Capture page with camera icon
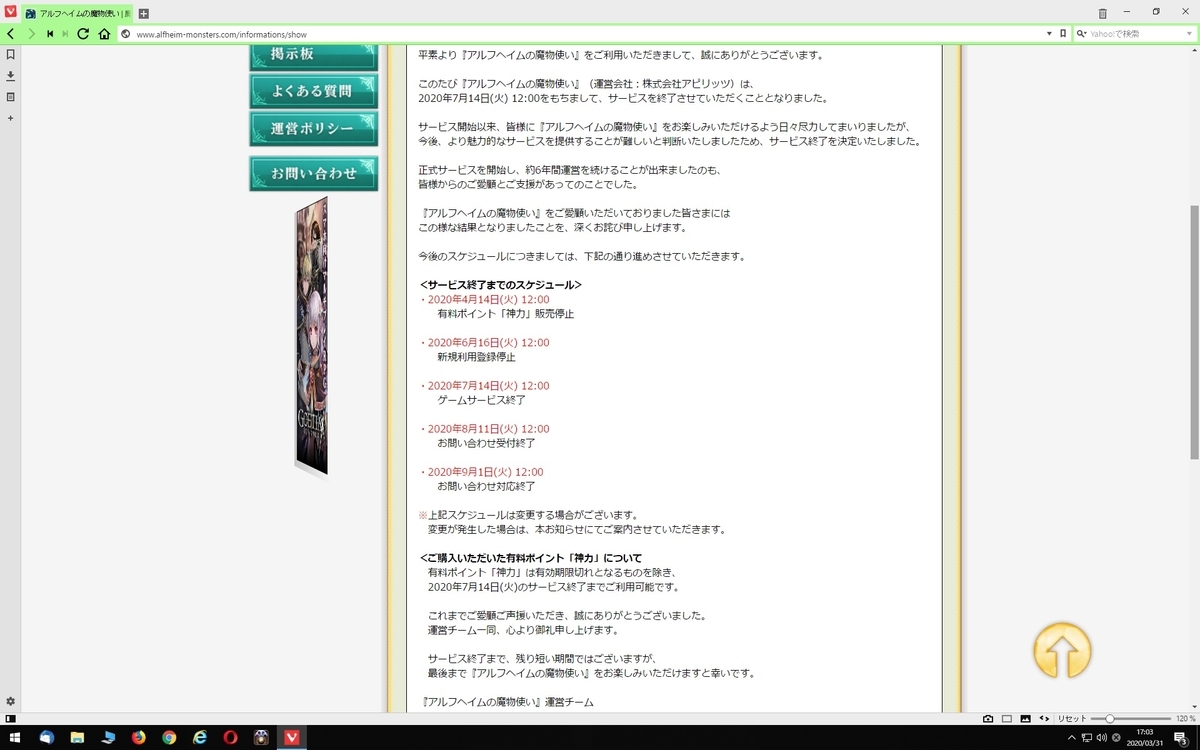Screen dimensions: 1200x750 [988, 718]
